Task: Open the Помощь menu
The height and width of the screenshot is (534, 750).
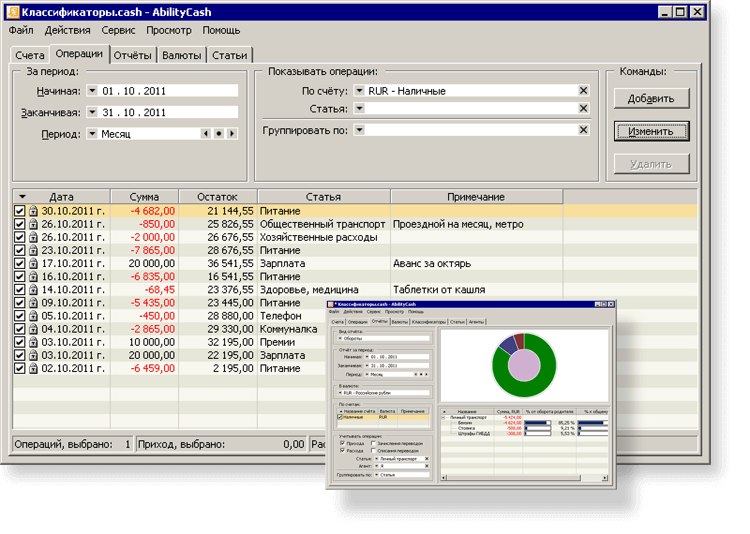Action: pyautogui.click(x=221, y=30)
